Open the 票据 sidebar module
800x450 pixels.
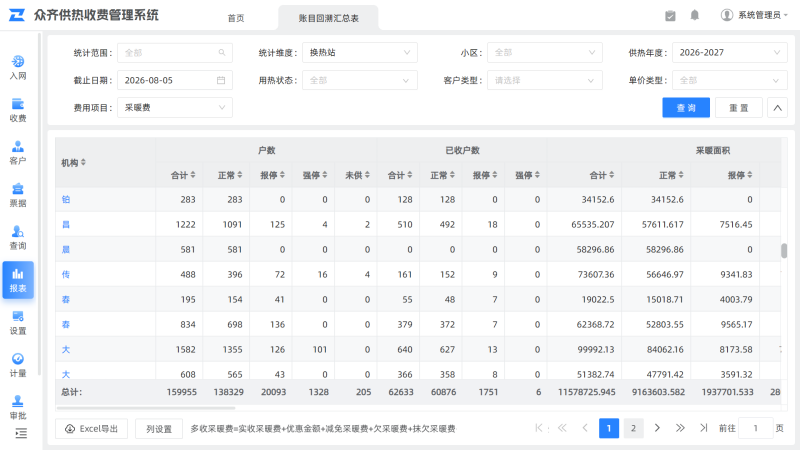(18, 195)
